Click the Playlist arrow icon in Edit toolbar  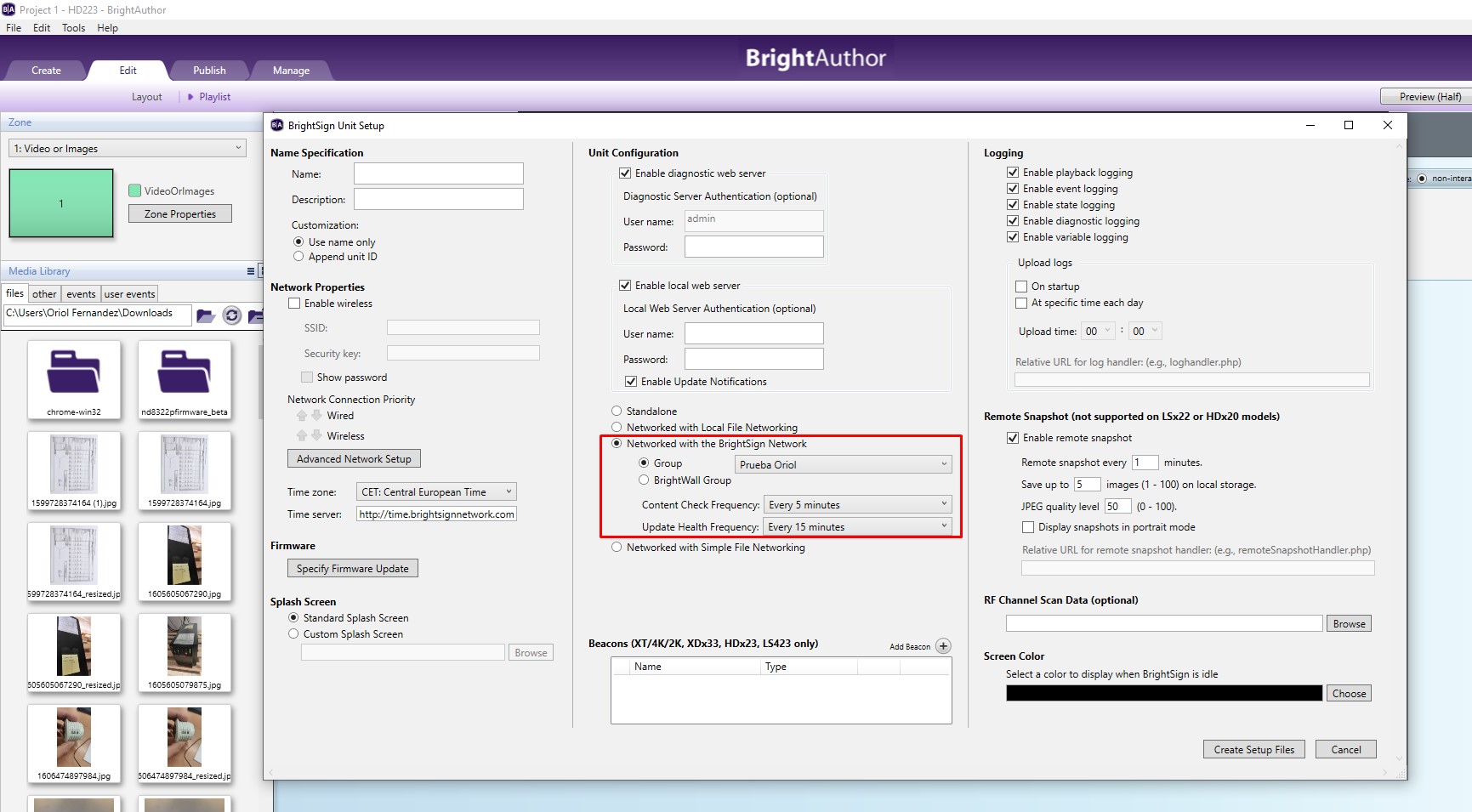click(x=190, y=97)
